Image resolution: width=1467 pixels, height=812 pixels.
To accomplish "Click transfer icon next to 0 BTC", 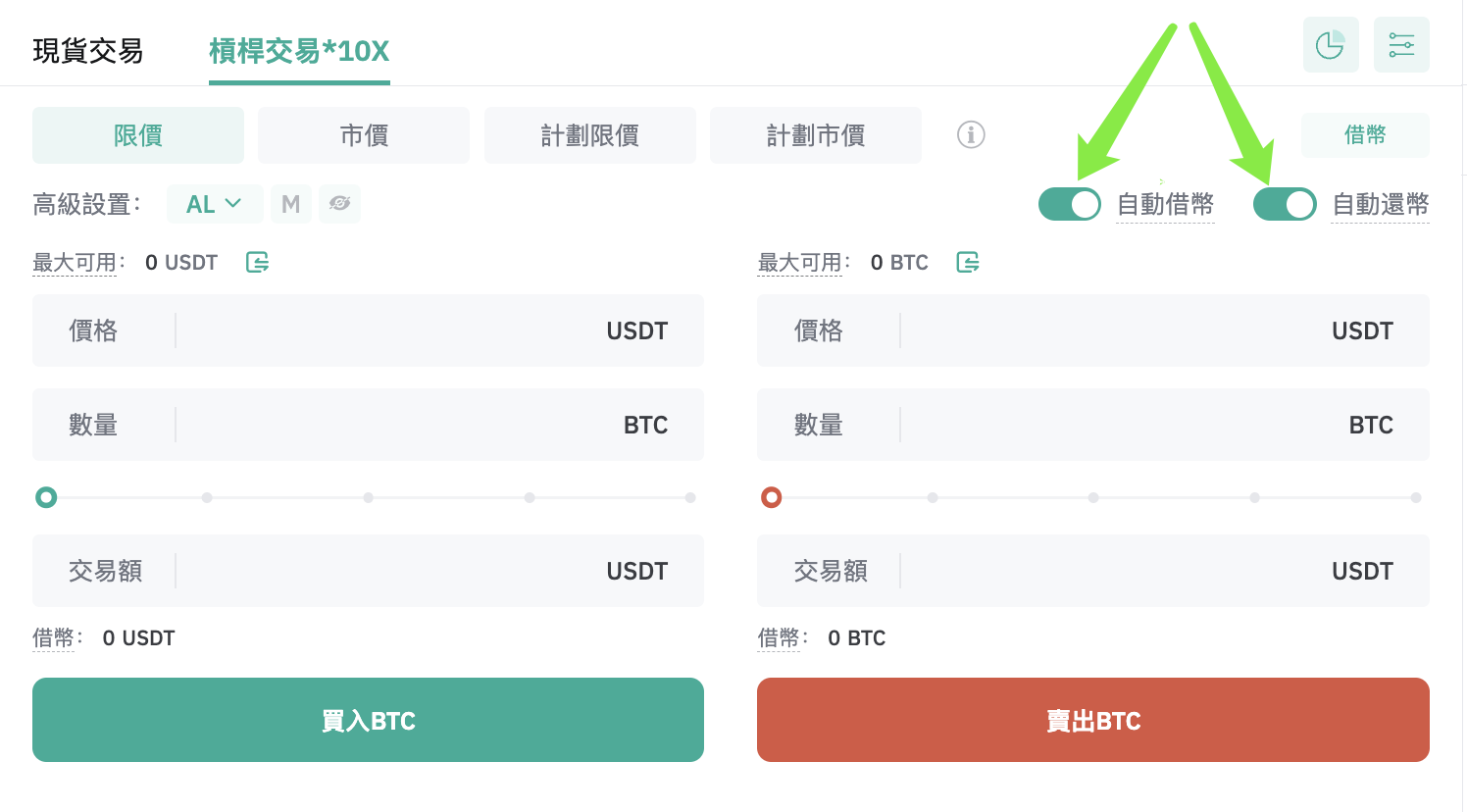I will click(x=968, y=262).
